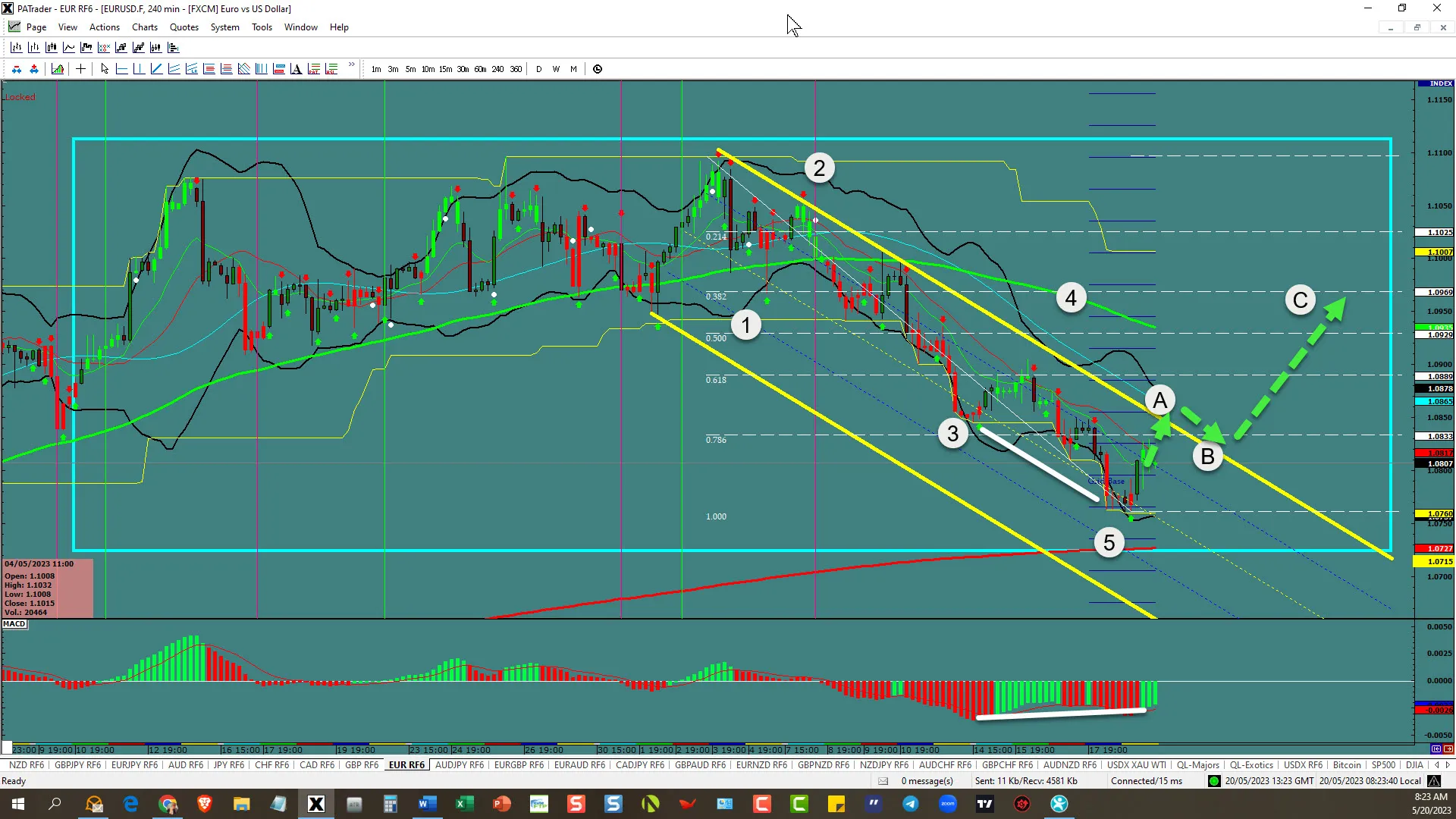Click the MACD indicator label

coord(14,624)
